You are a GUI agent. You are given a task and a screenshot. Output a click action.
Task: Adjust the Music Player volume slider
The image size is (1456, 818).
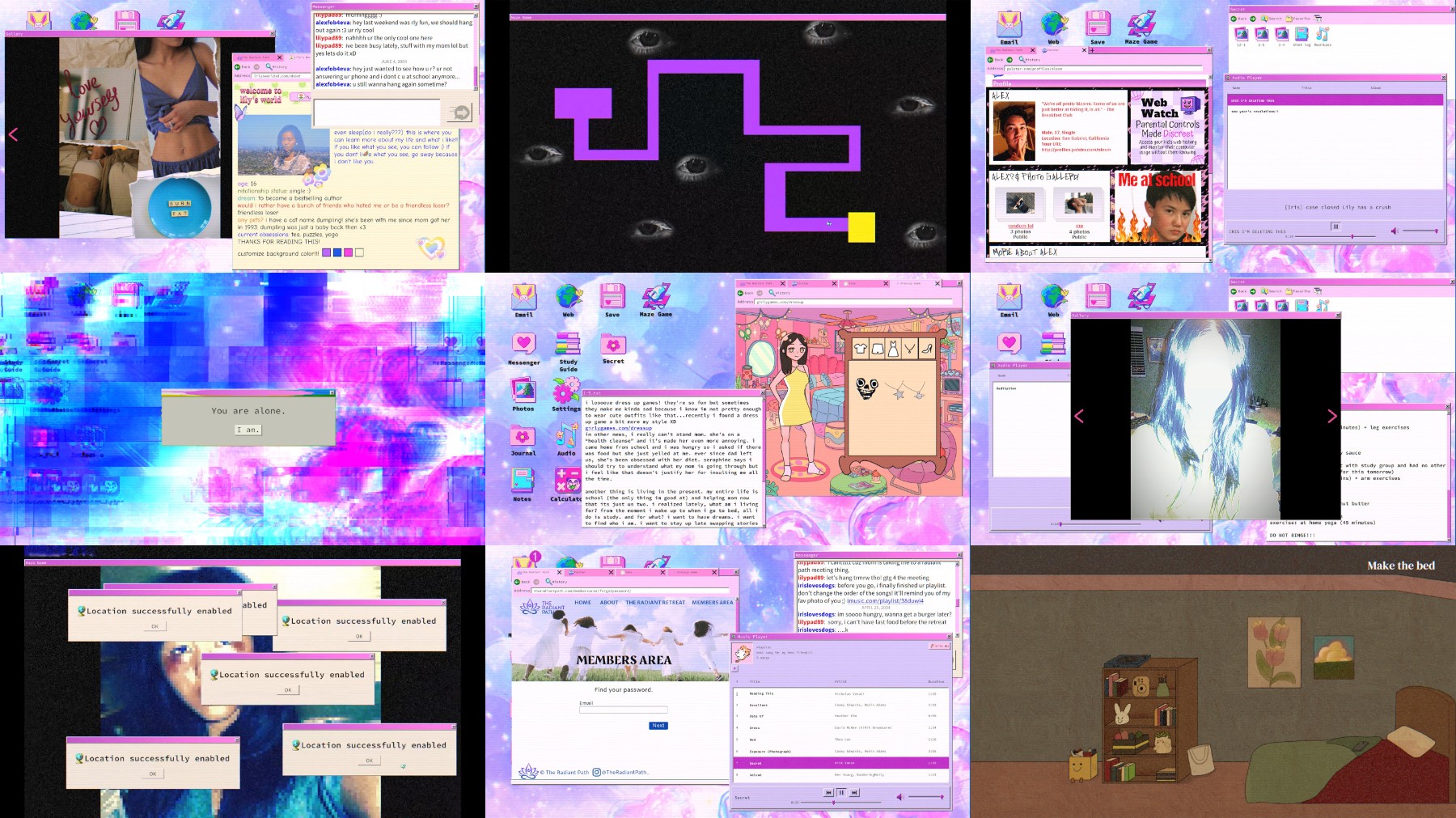(926, 797)
